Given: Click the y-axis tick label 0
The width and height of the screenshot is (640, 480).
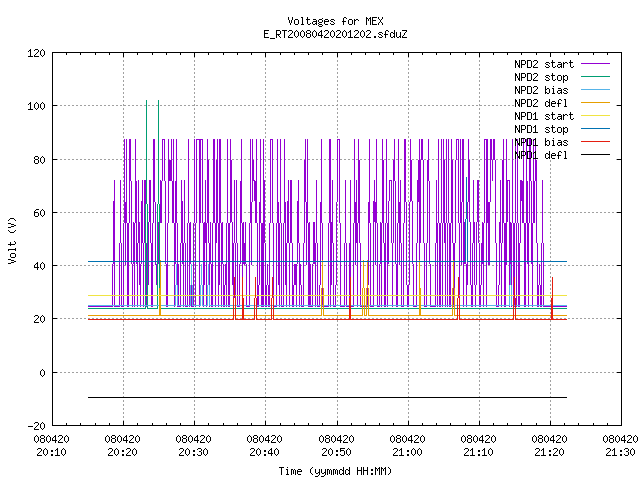Looking at the screenshot, I should (42, 373).
